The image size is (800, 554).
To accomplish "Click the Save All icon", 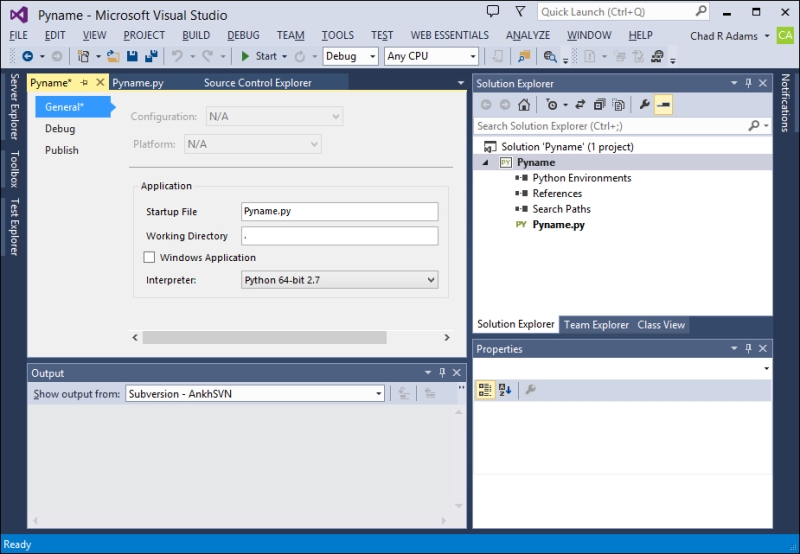I will (x=151, y=56).
